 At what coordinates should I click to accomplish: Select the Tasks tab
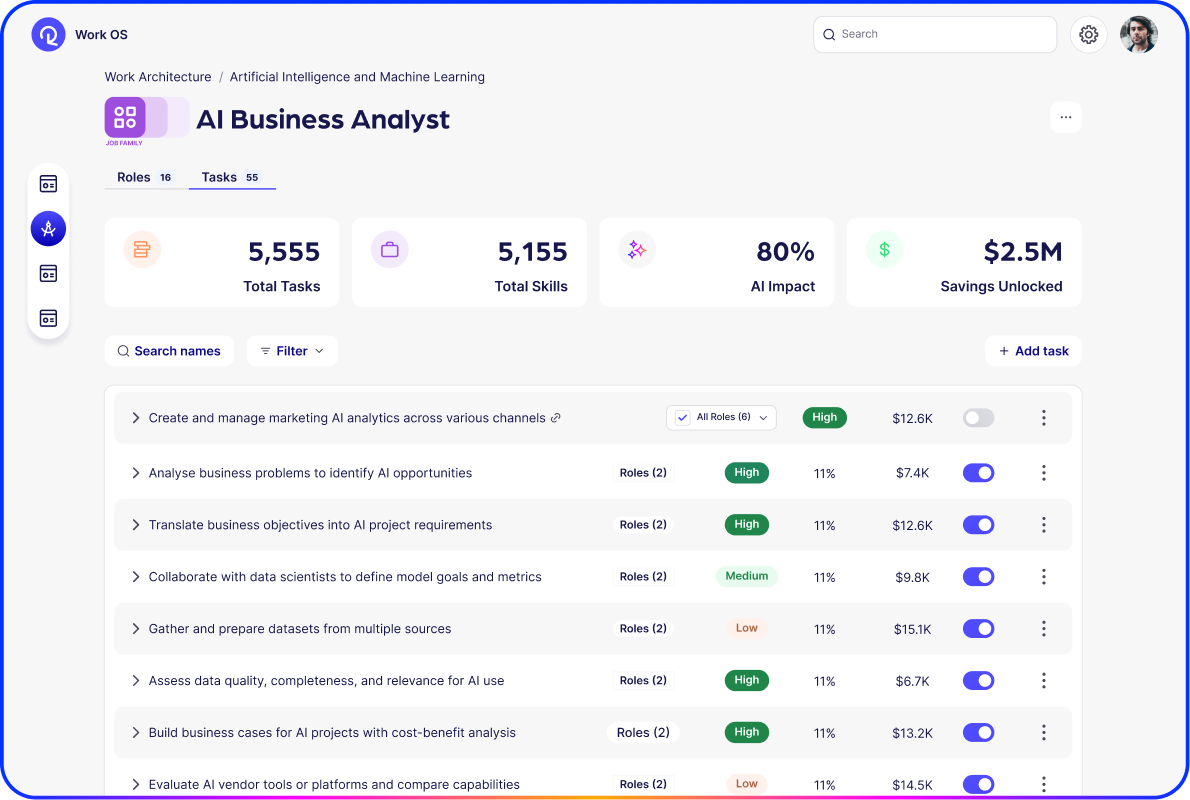tap(219, 177)
